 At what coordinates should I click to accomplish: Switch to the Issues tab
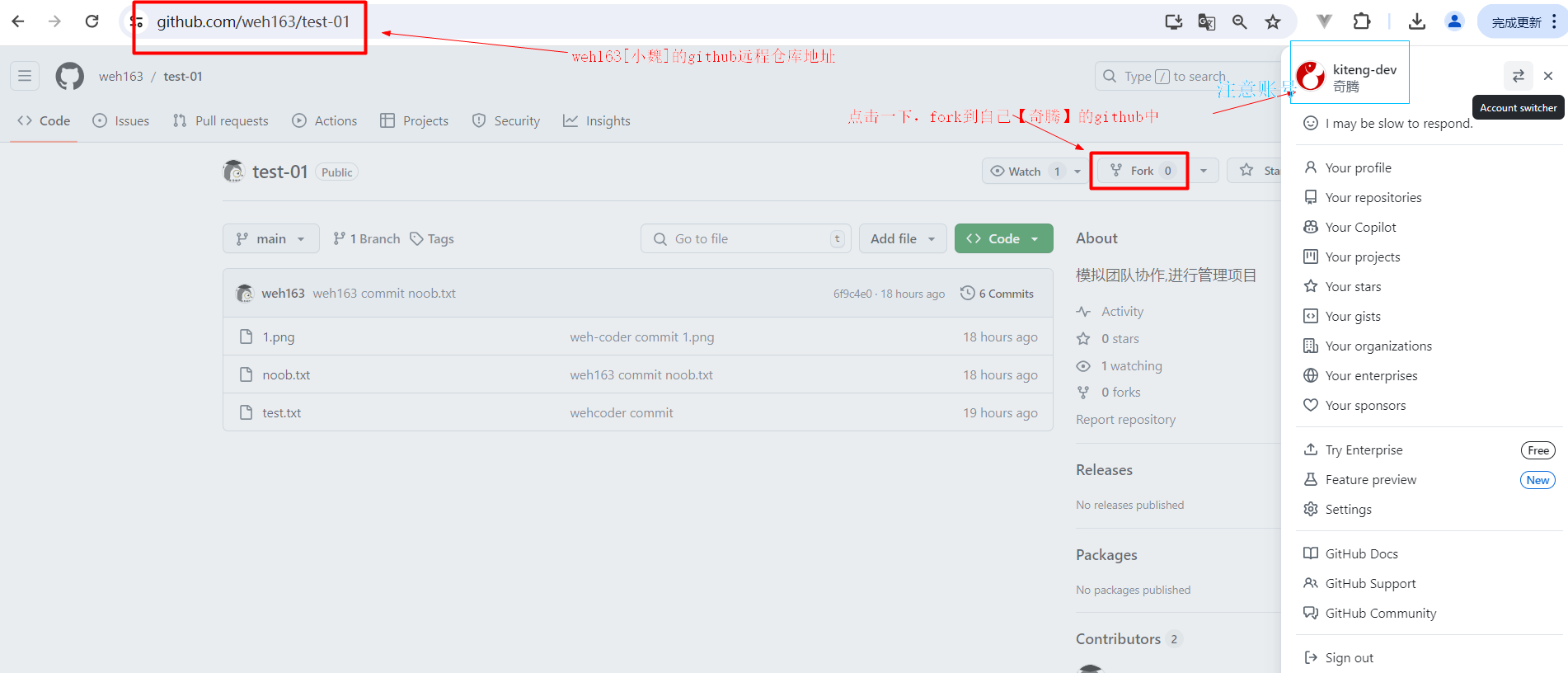point(121,120)
